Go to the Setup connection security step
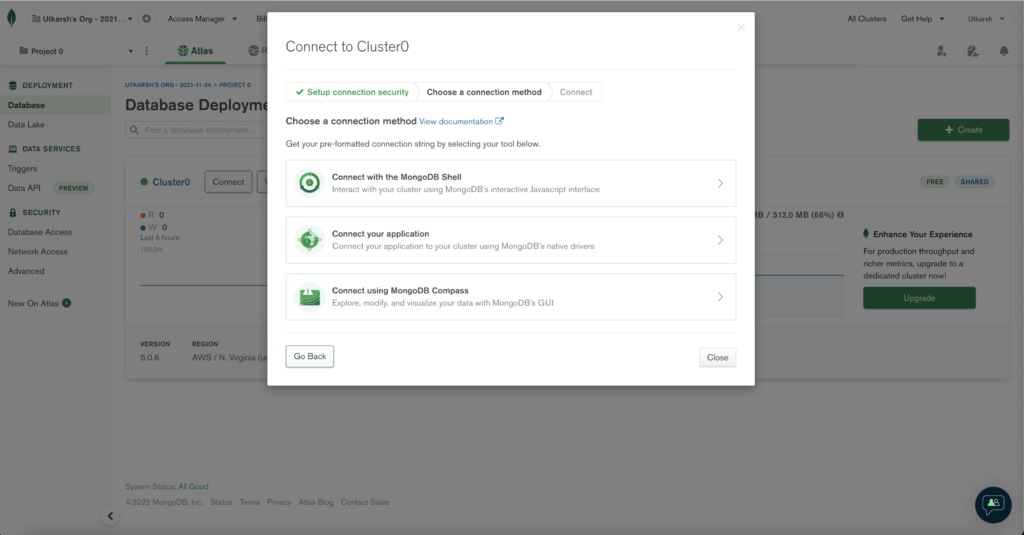Screen dimensions: 1024x535 351,92
